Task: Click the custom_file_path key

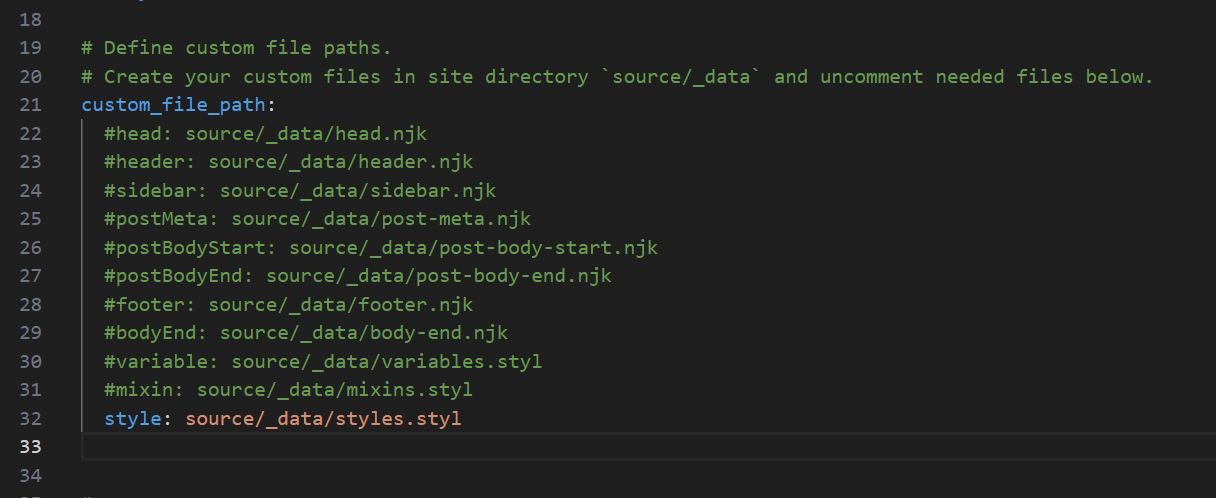Action: click(x=175, y=104)
